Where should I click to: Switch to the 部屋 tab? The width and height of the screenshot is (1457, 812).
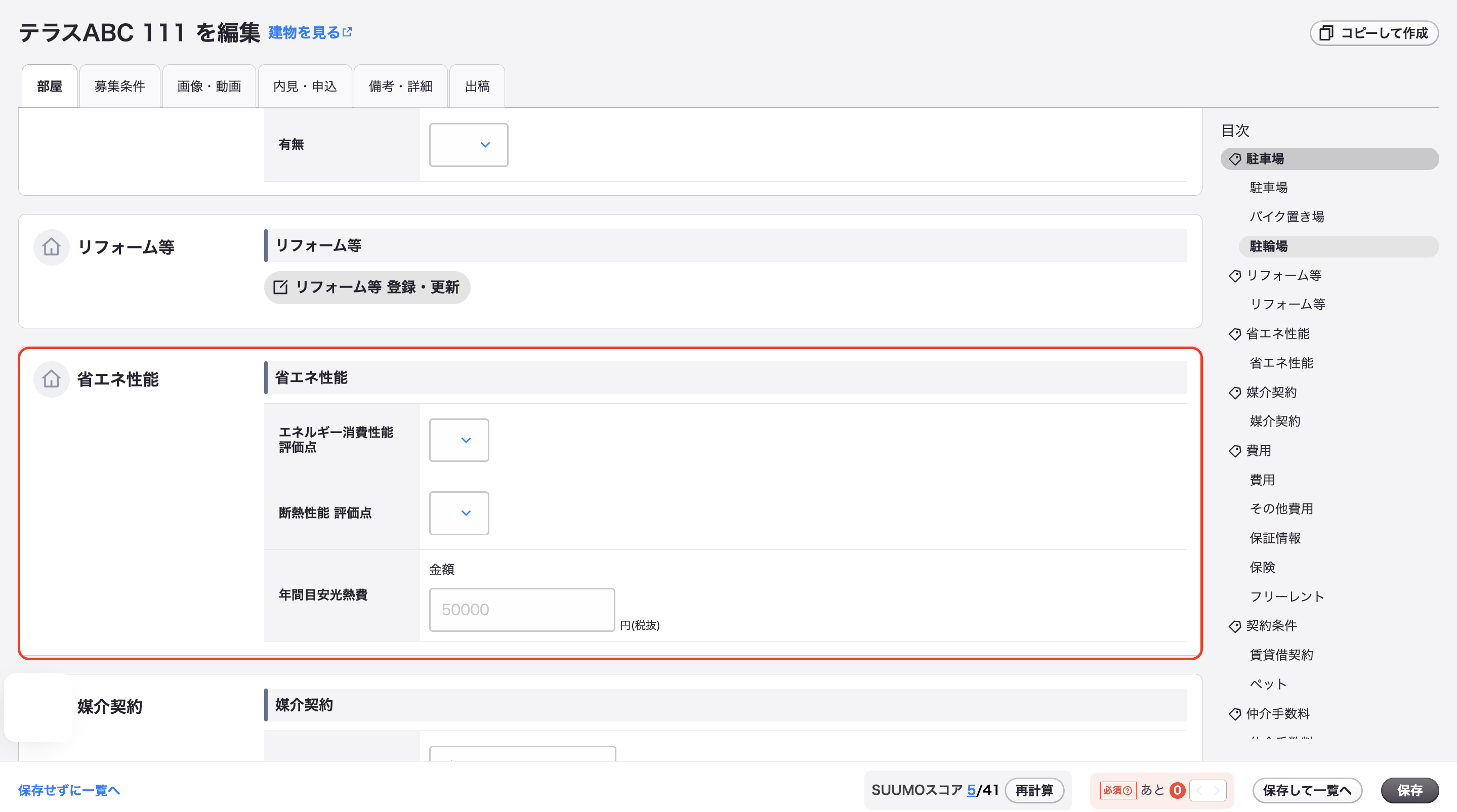tap(49, 86)
